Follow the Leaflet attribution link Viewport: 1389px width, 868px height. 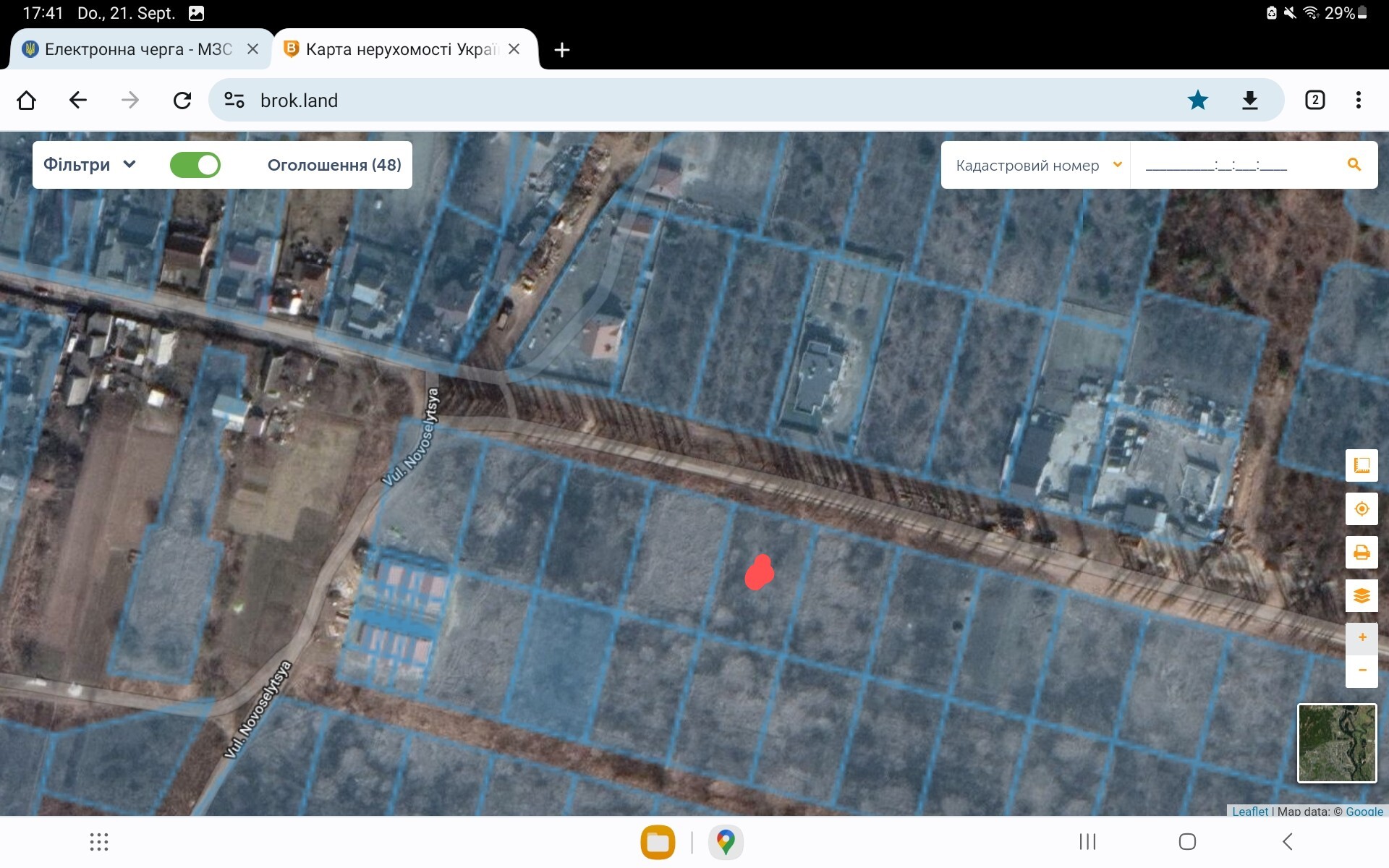1250,811
